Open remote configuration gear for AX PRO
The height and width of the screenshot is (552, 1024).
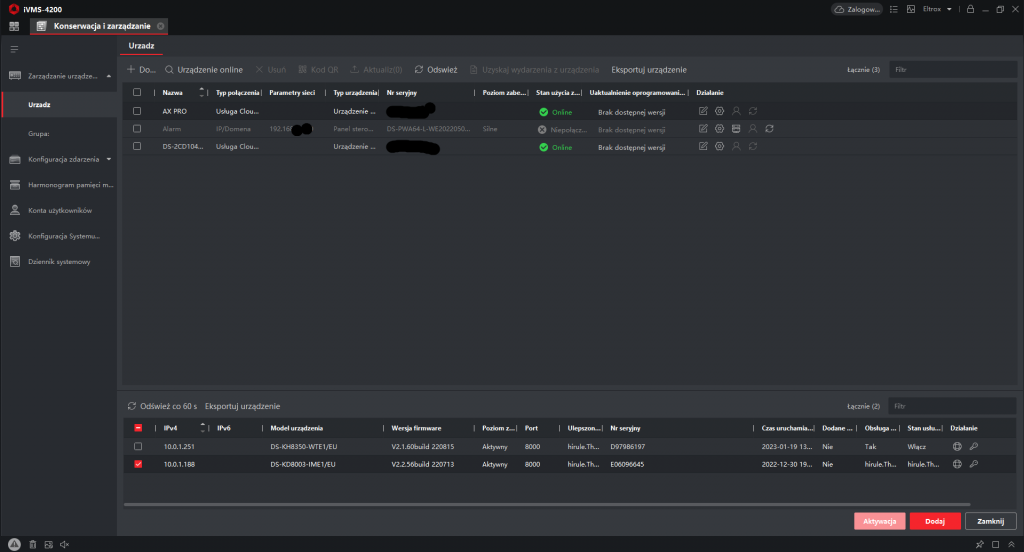[x=719, y=112]
